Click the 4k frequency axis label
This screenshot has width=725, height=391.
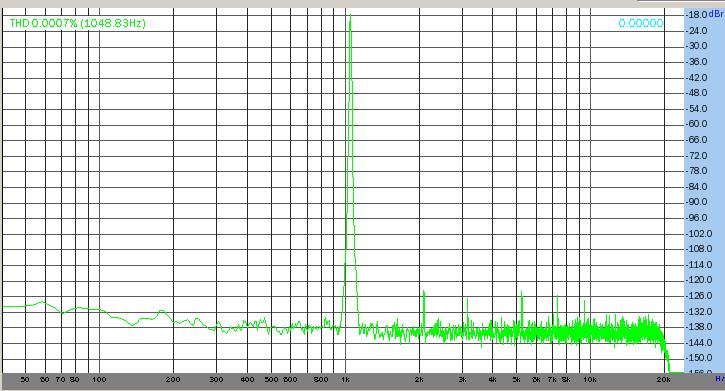[x=492, y=379]
